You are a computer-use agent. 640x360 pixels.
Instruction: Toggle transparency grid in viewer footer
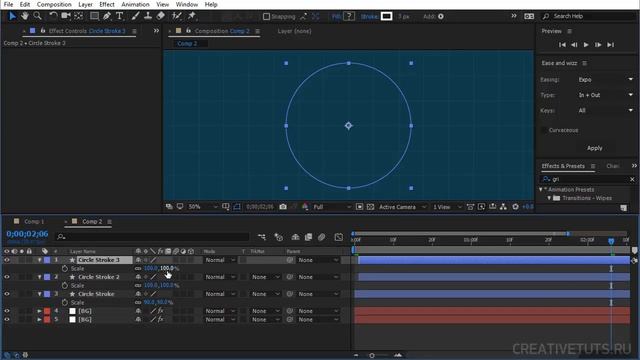pos(370,207)
